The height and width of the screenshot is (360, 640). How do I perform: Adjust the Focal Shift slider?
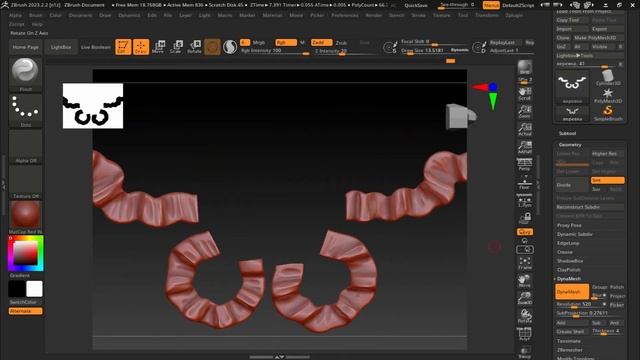tap(433, 42)
